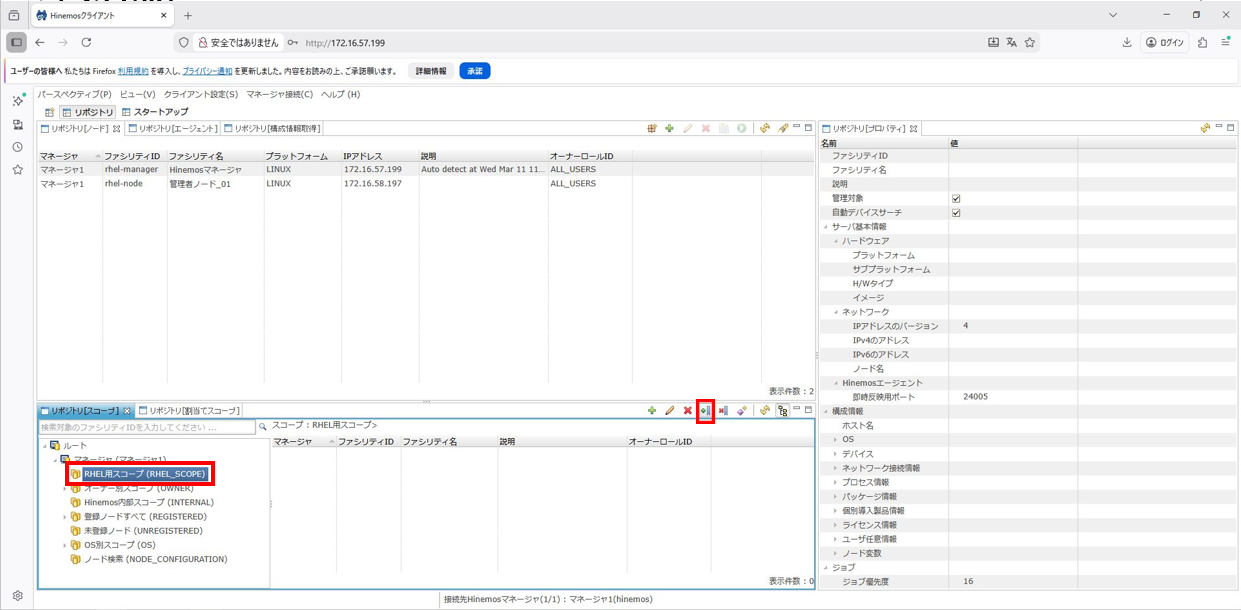Click the magnifier search icon beside facility ID field
The width and height of the screenshot is (1241, 610).
click(263, 427)
